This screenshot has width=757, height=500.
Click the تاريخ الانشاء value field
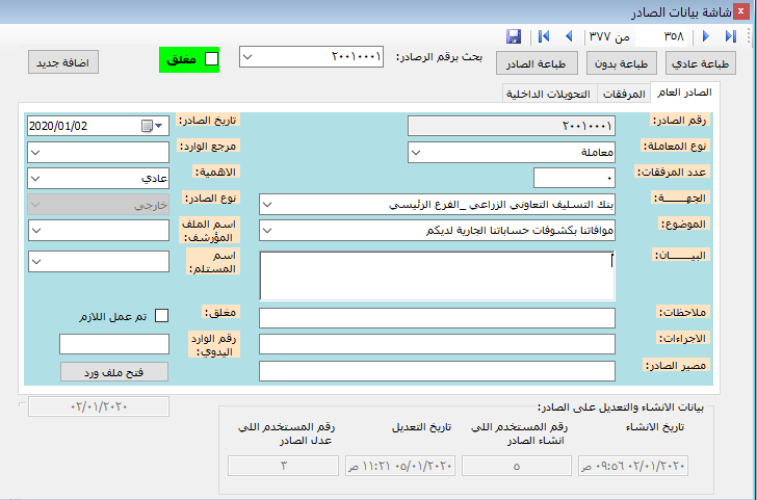click(x=633, y=466)
